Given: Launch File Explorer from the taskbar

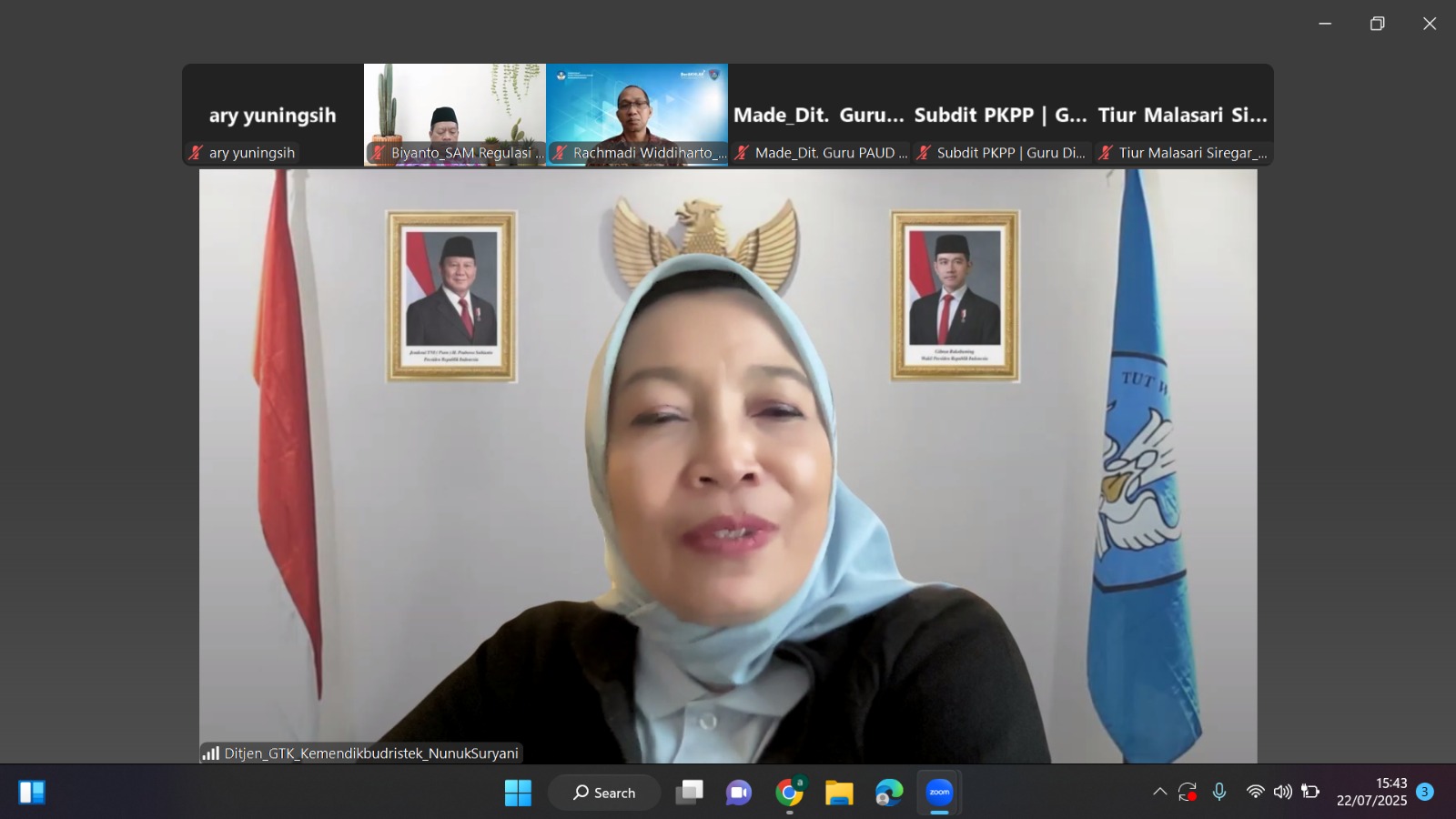Looking at the screenshot, I should (x=839, y=793).
